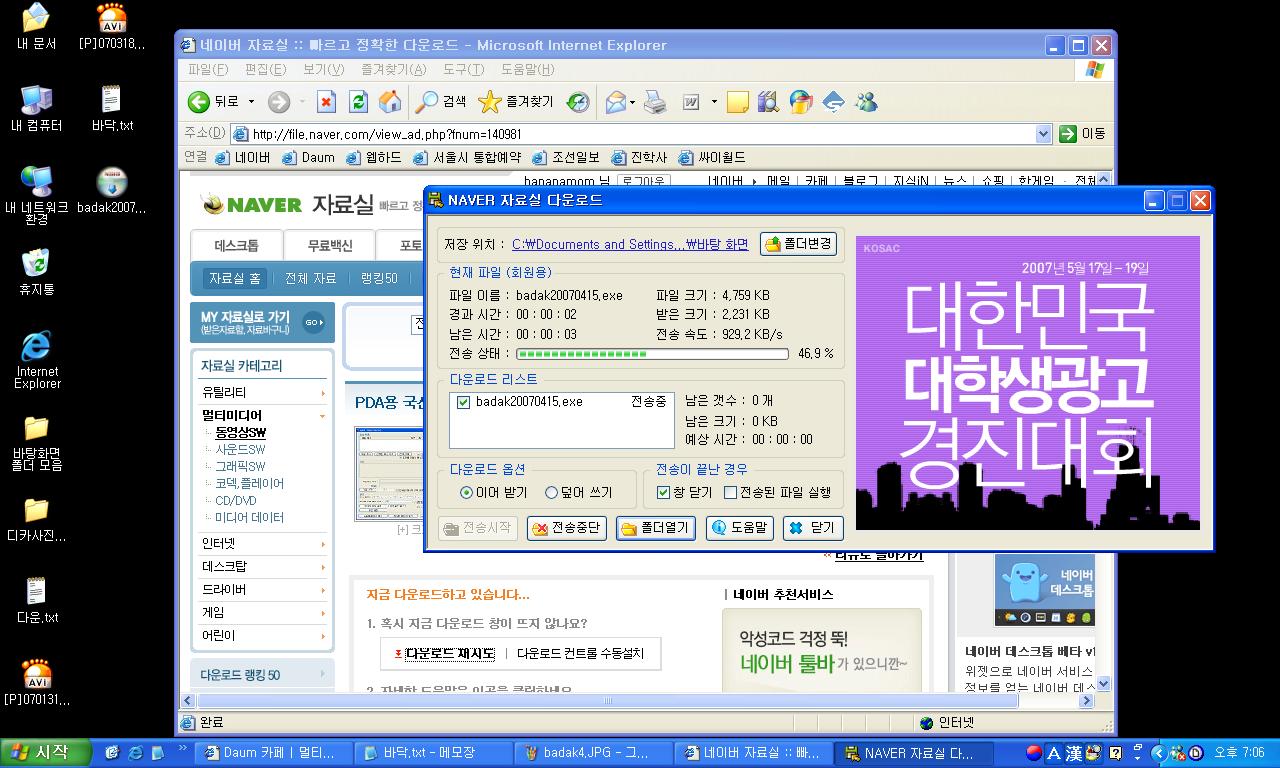
Task: Open the Mail icon dropdown arrow
Action: [x=633, y=101]
